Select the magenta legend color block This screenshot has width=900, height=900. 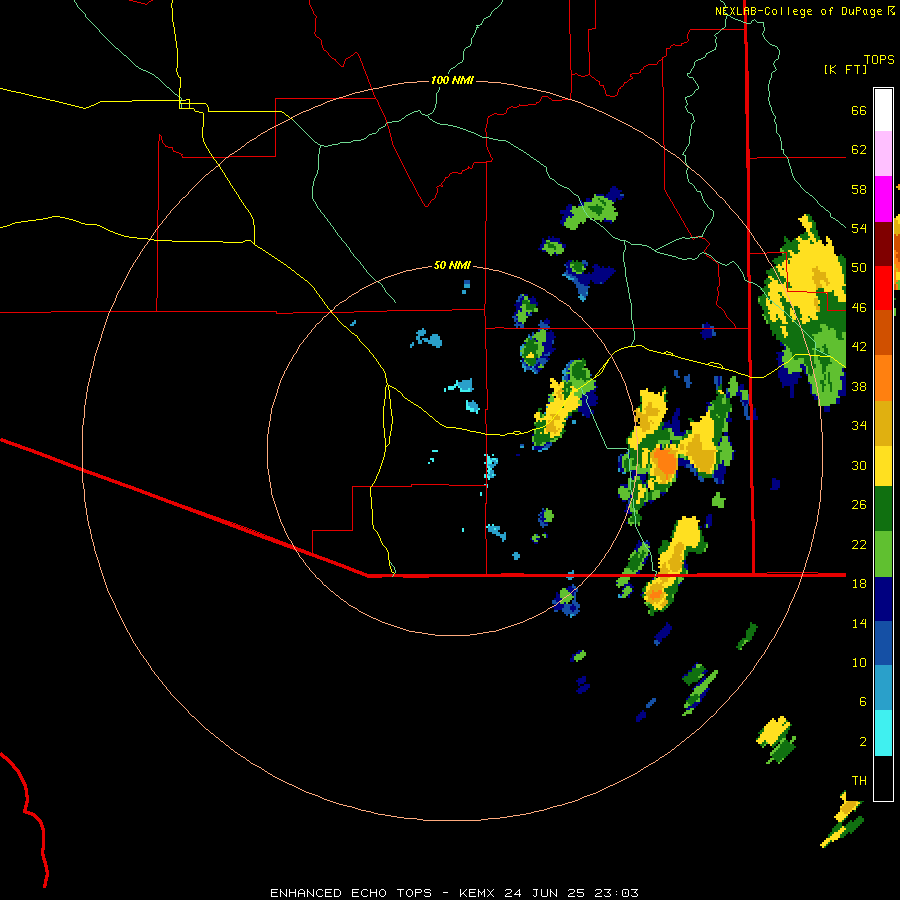(883, 199)
